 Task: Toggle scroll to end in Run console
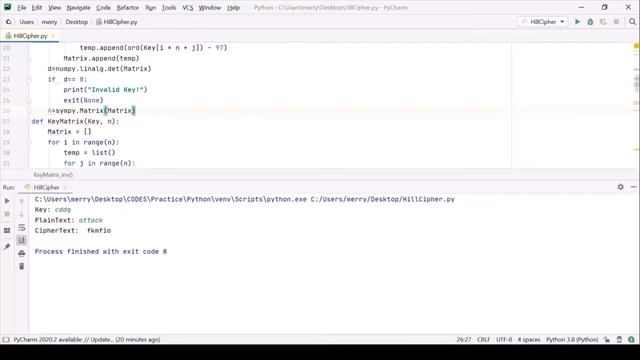coord(22,240)
